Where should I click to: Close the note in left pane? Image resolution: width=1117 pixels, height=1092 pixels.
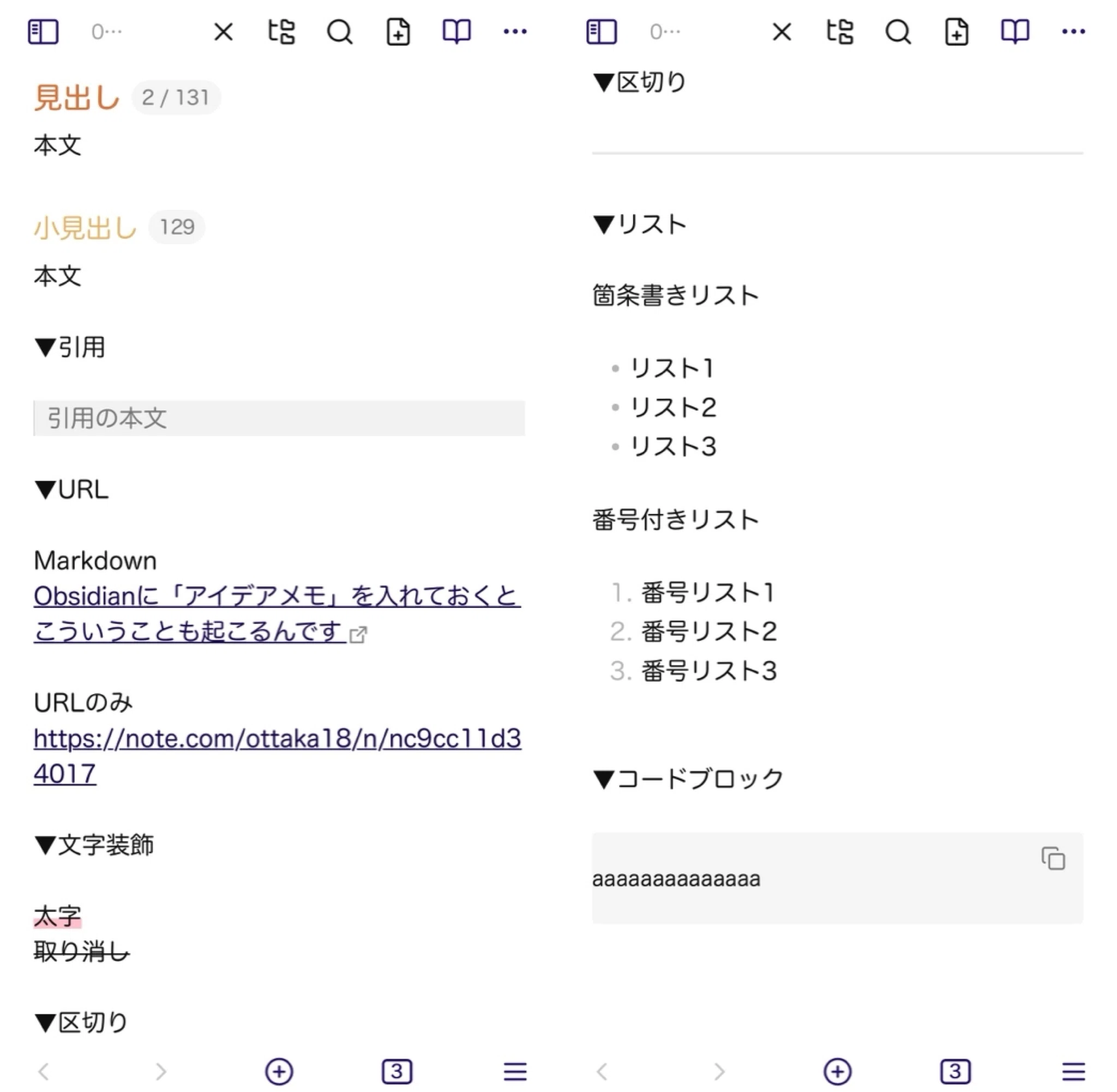point(223,32)
